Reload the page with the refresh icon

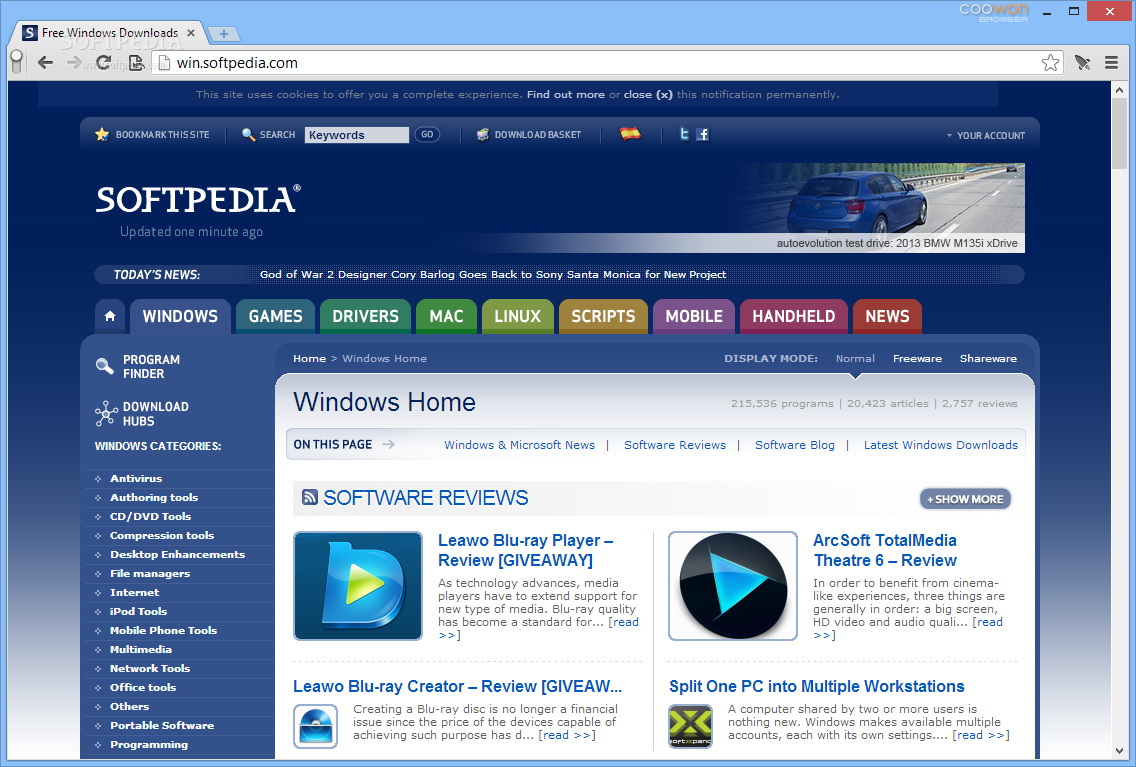(x=104, y=63)
